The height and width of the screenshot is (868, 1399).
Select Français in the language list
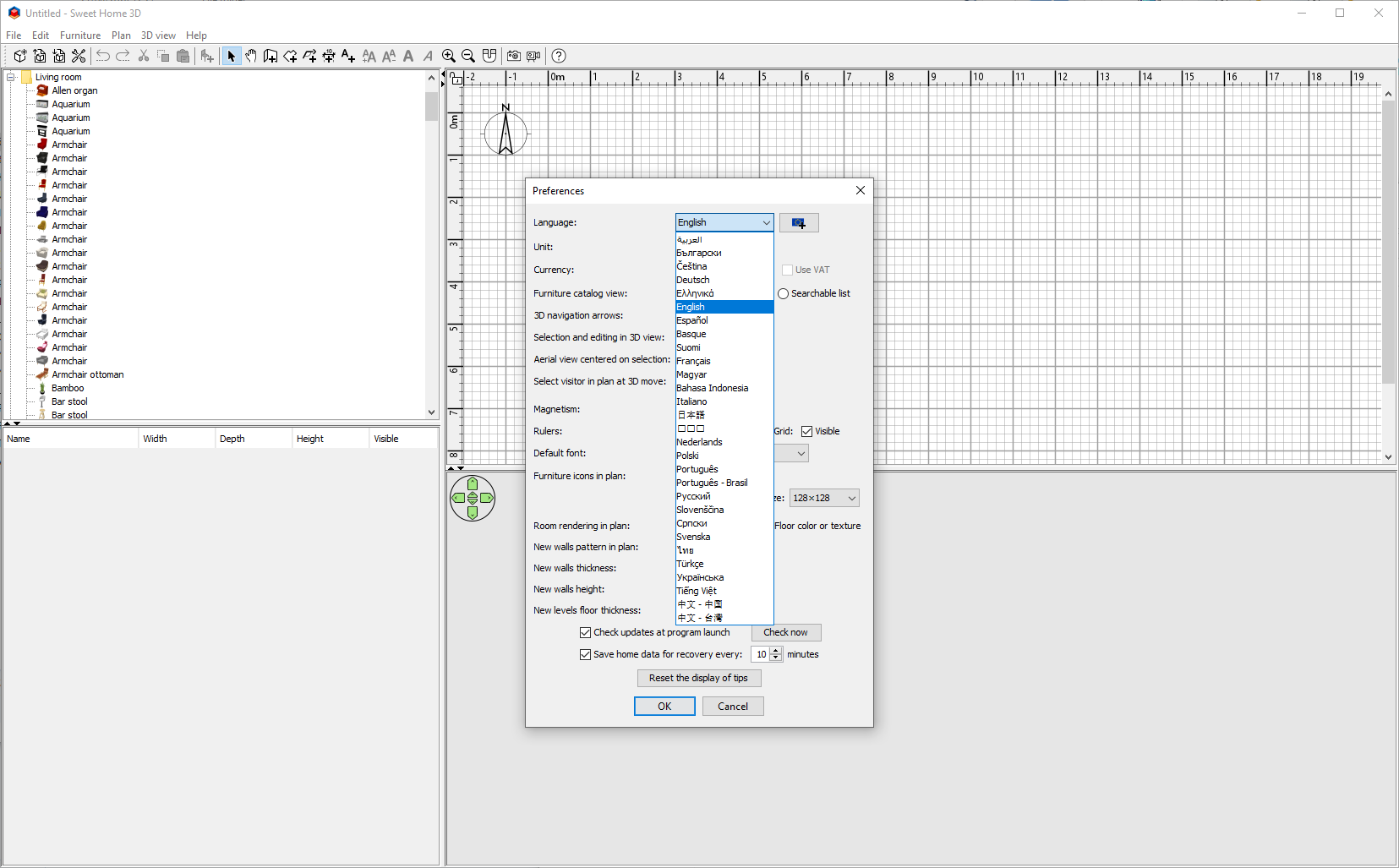tap(724, 361)
